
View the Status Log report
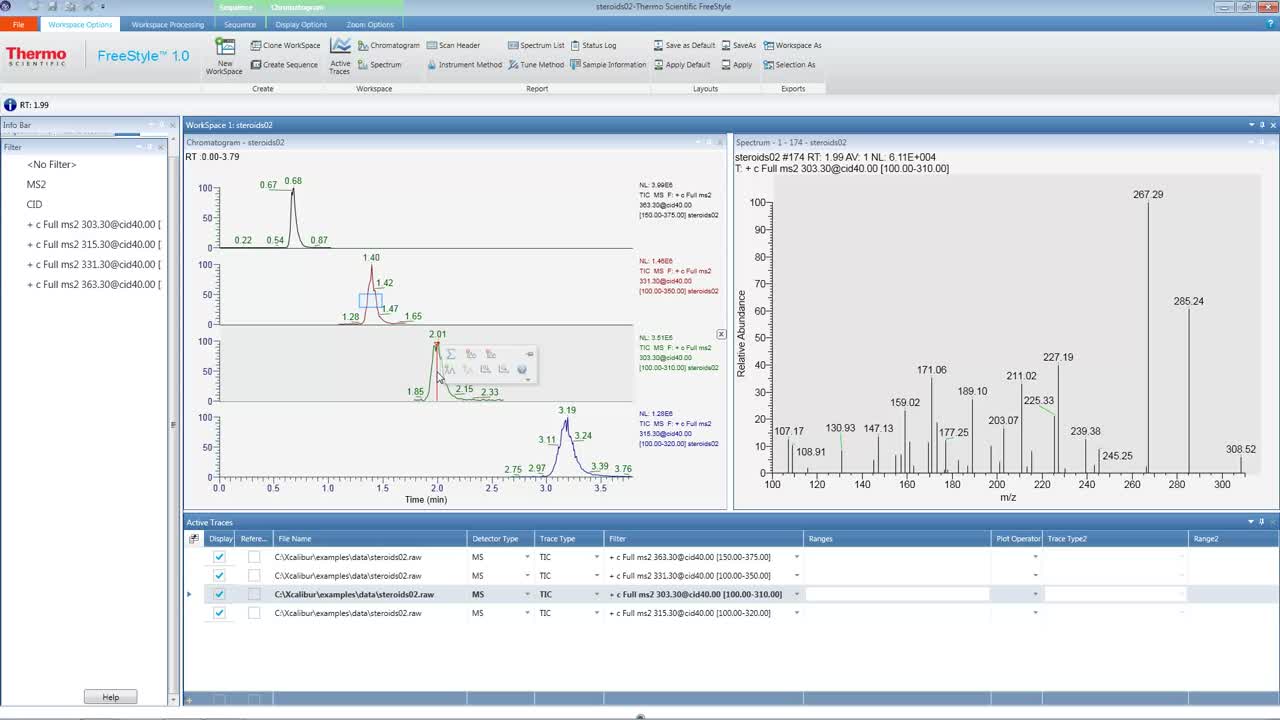593,45
